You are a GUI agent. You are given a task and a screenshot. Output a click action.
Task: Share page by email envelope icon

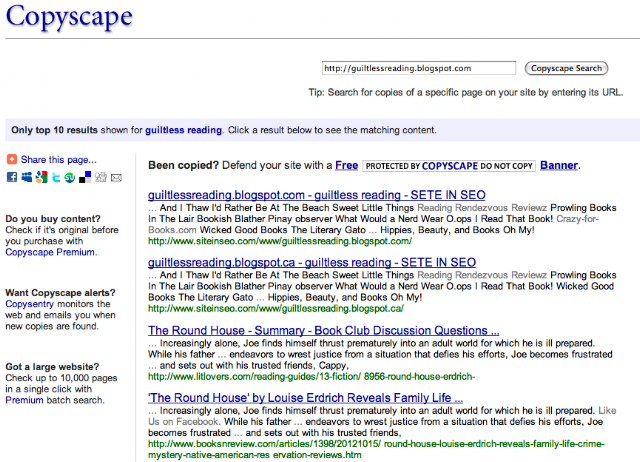pos(116,178)
